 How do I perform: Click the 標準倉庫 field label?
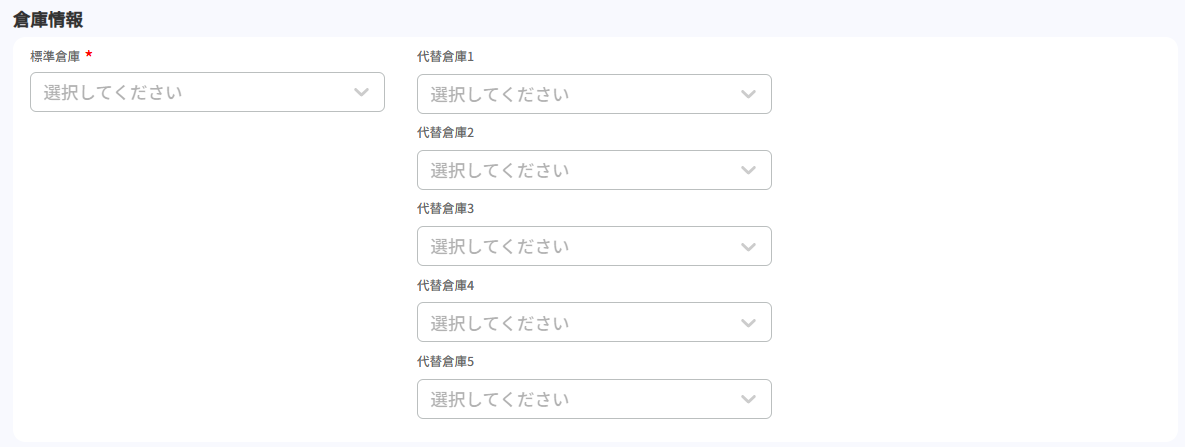point(55,56)
